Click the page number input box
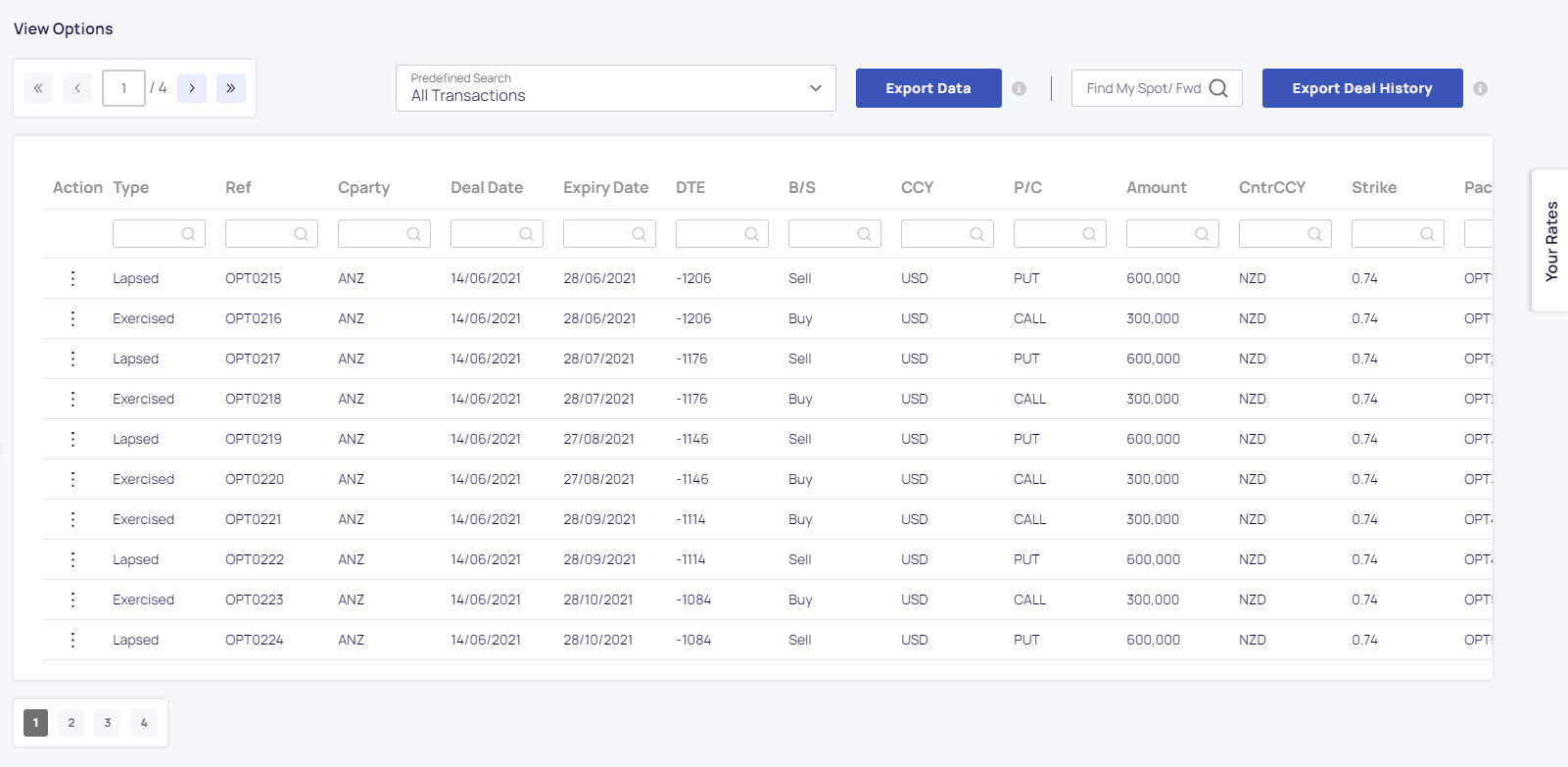 (x=123, y=88)
